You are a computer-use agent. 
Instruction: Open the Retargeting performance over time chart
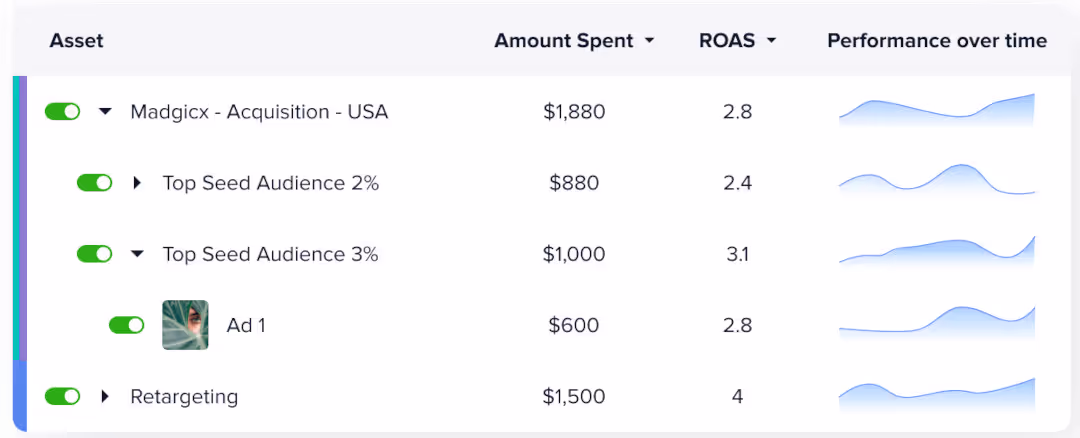click(937, 395)
